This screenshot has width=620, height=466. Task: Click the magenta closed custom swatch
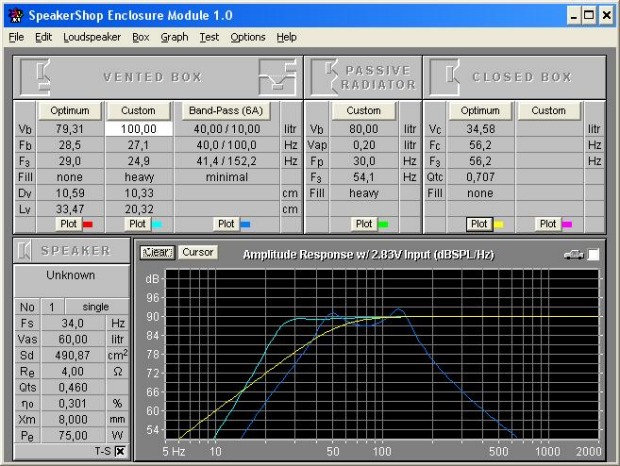pos(567,225)
